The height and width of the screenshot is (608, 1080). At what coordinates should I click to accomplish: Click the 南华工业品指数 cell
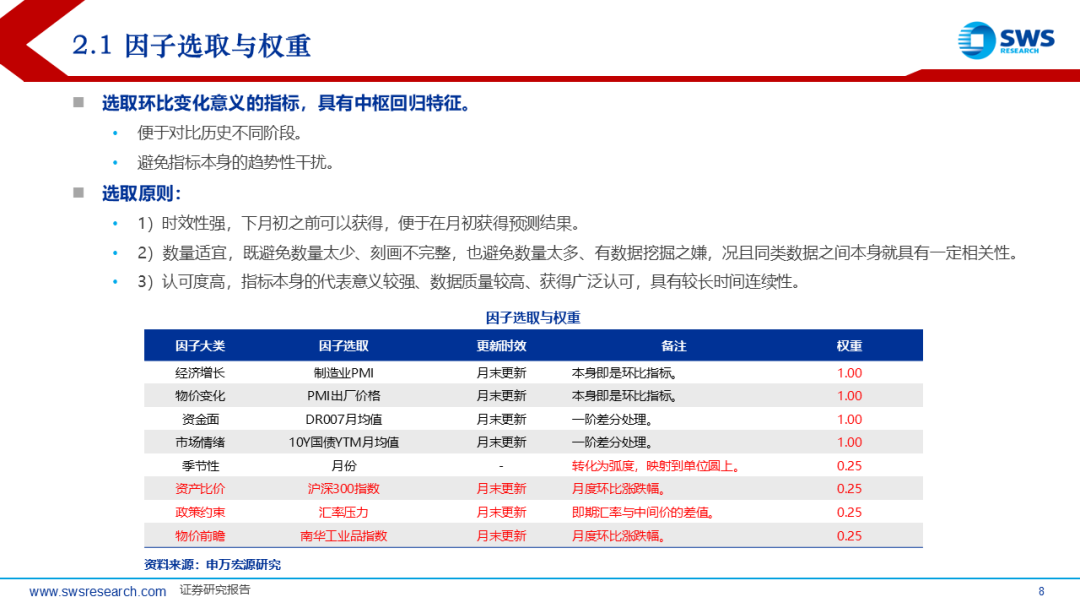[343, 536]
